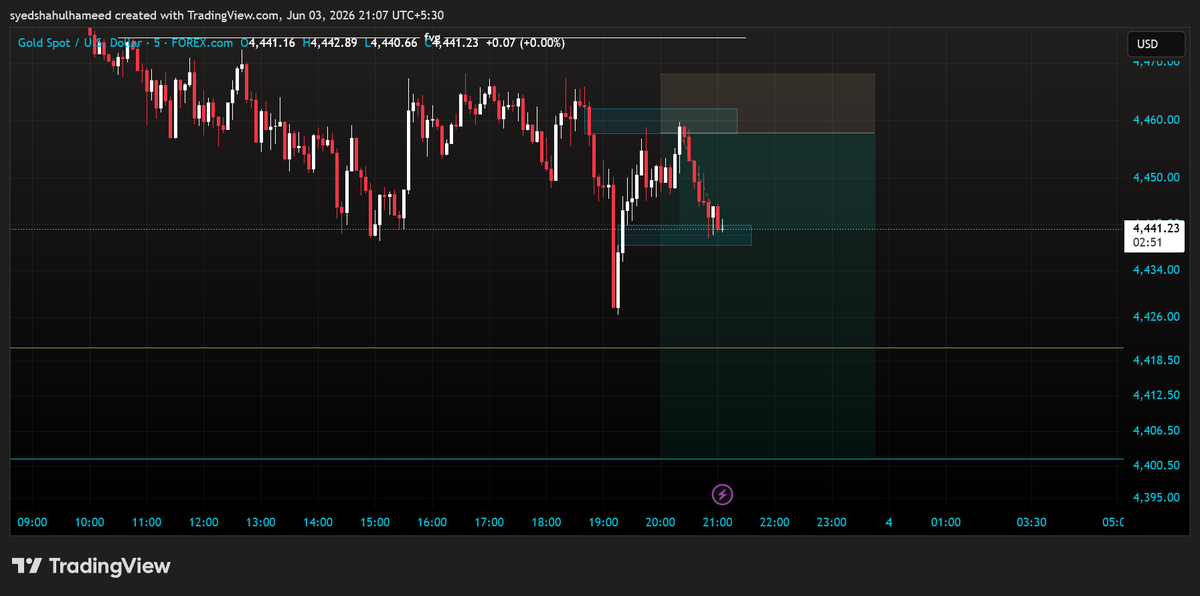Click the 4,450.00 price axis label
Screen dimensions: 1200x596
tap(1156, 177)
